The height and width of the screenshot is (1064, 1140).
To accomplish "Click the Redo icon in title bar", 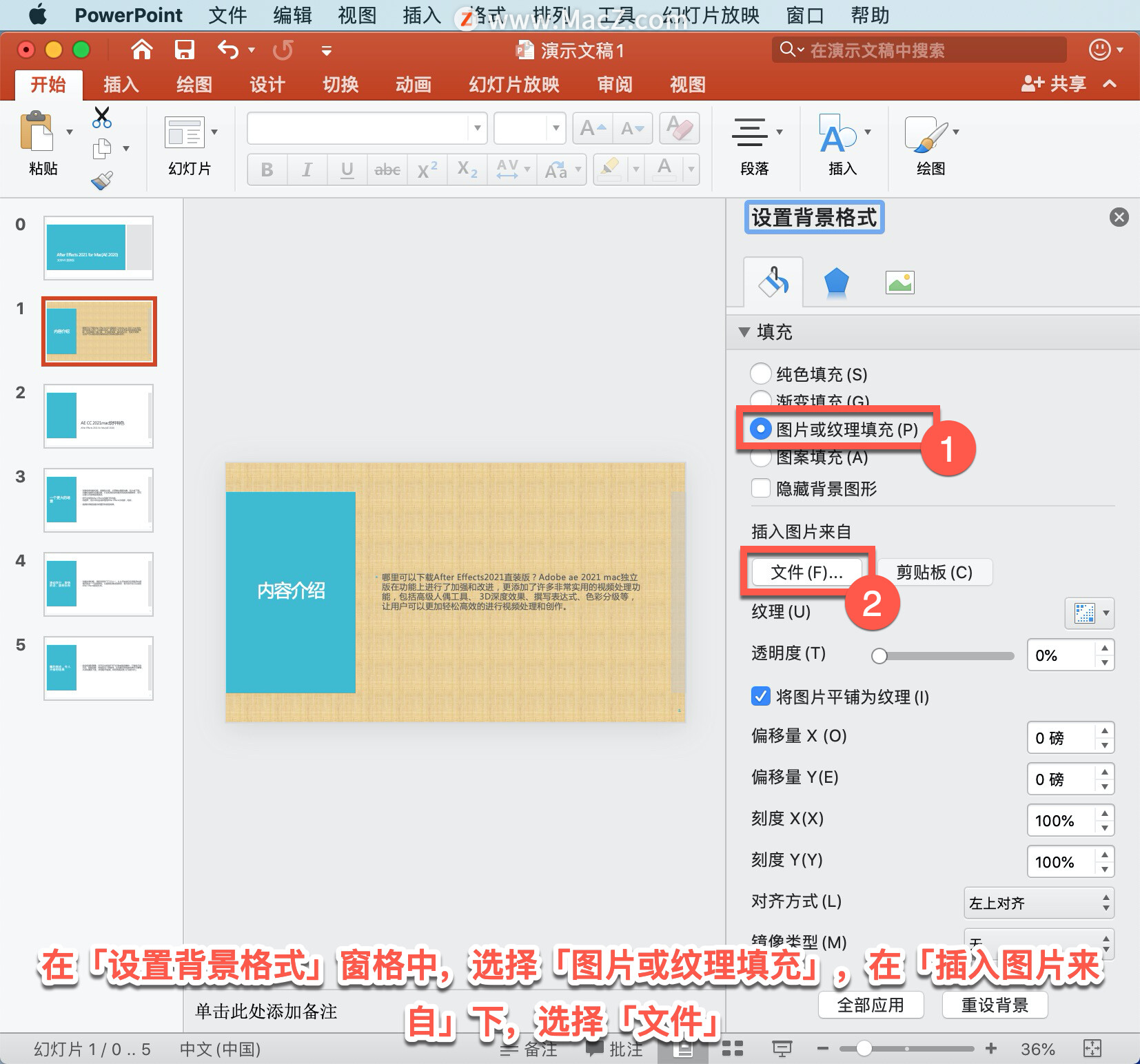I will 283,50.
